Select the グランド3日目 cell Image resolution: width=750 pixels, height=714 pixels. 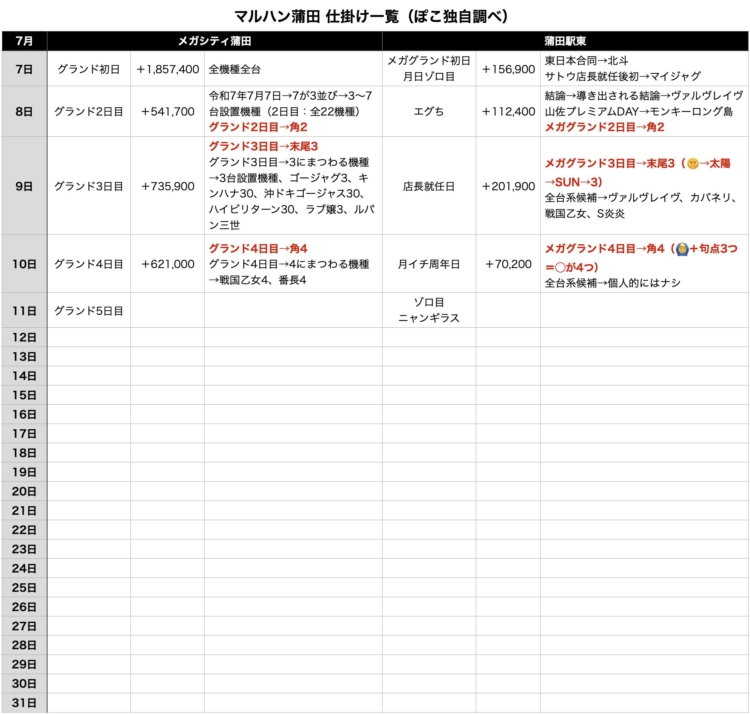tap(89, 186)
